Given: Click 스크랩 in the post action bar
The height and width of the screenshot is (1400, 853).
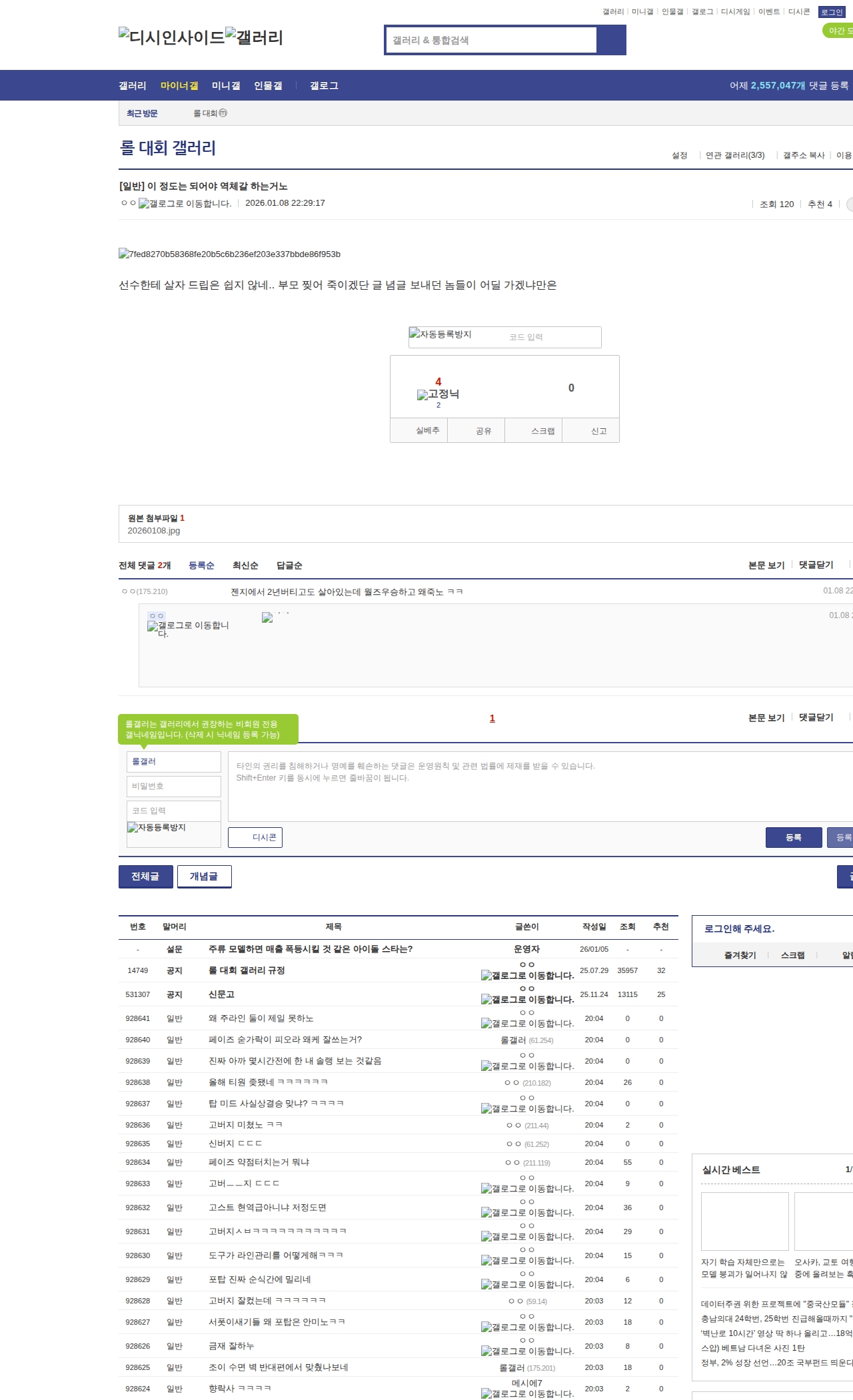Looking at the screenshot, I should tap(542, 431).
